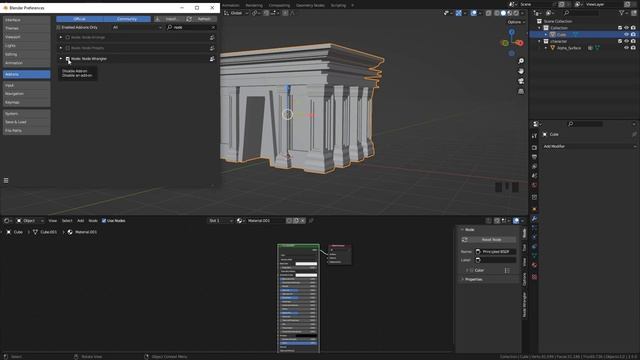Image resolution: width=640 pixels, height=360 pixels.
Task: Open Themes section in Blender Preferences
Action: (27, 28)
